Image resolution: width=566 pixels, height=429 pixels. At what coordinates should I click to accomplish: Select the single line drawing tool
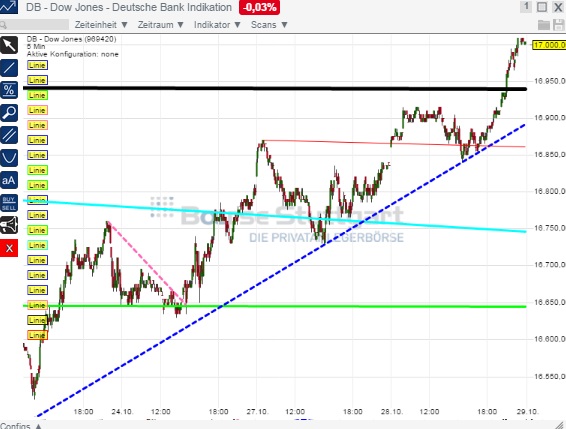click(9, 68)
